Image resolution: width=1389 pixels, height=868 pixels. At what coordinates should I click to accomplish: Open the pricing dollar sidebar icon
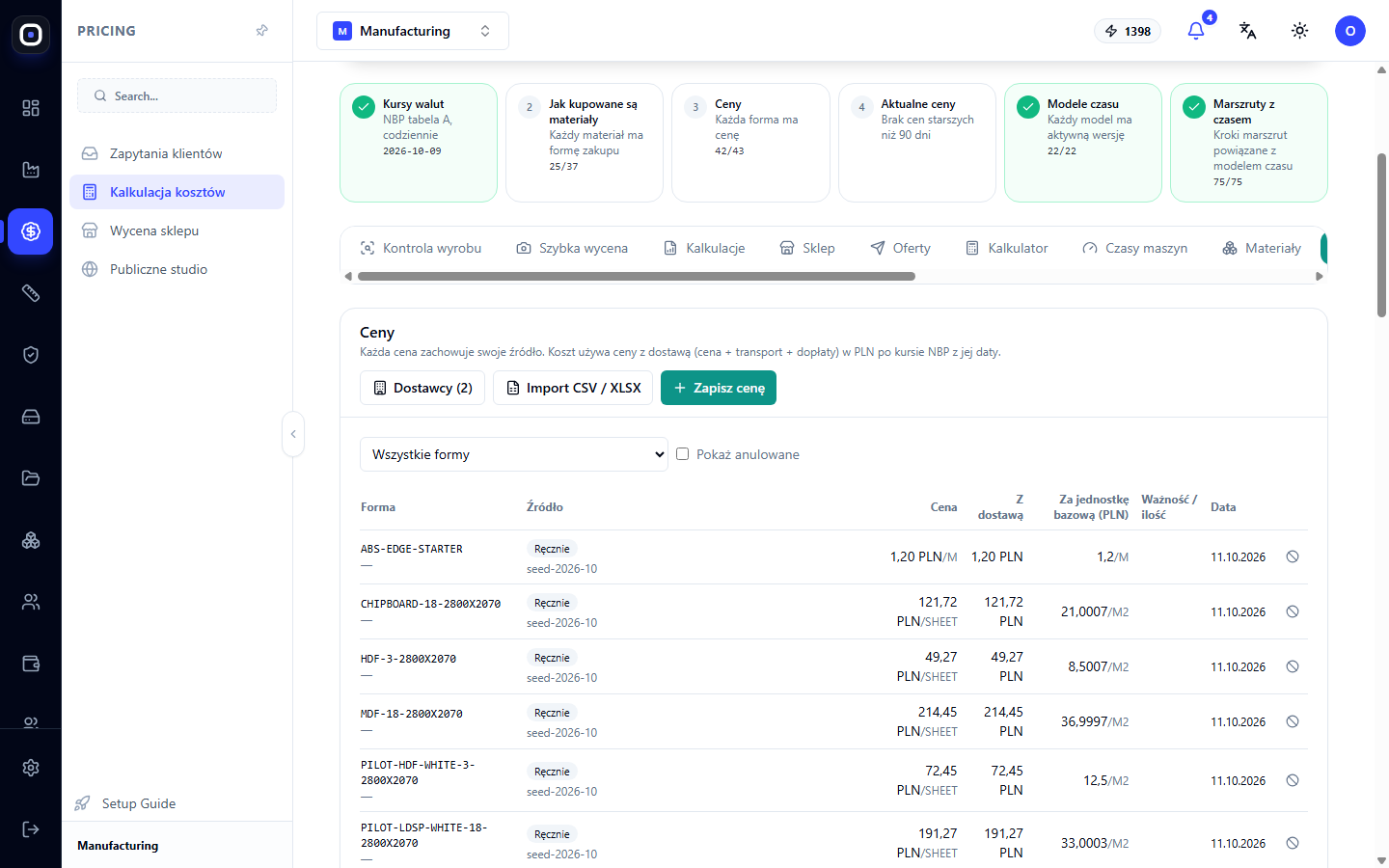(31, 231)
